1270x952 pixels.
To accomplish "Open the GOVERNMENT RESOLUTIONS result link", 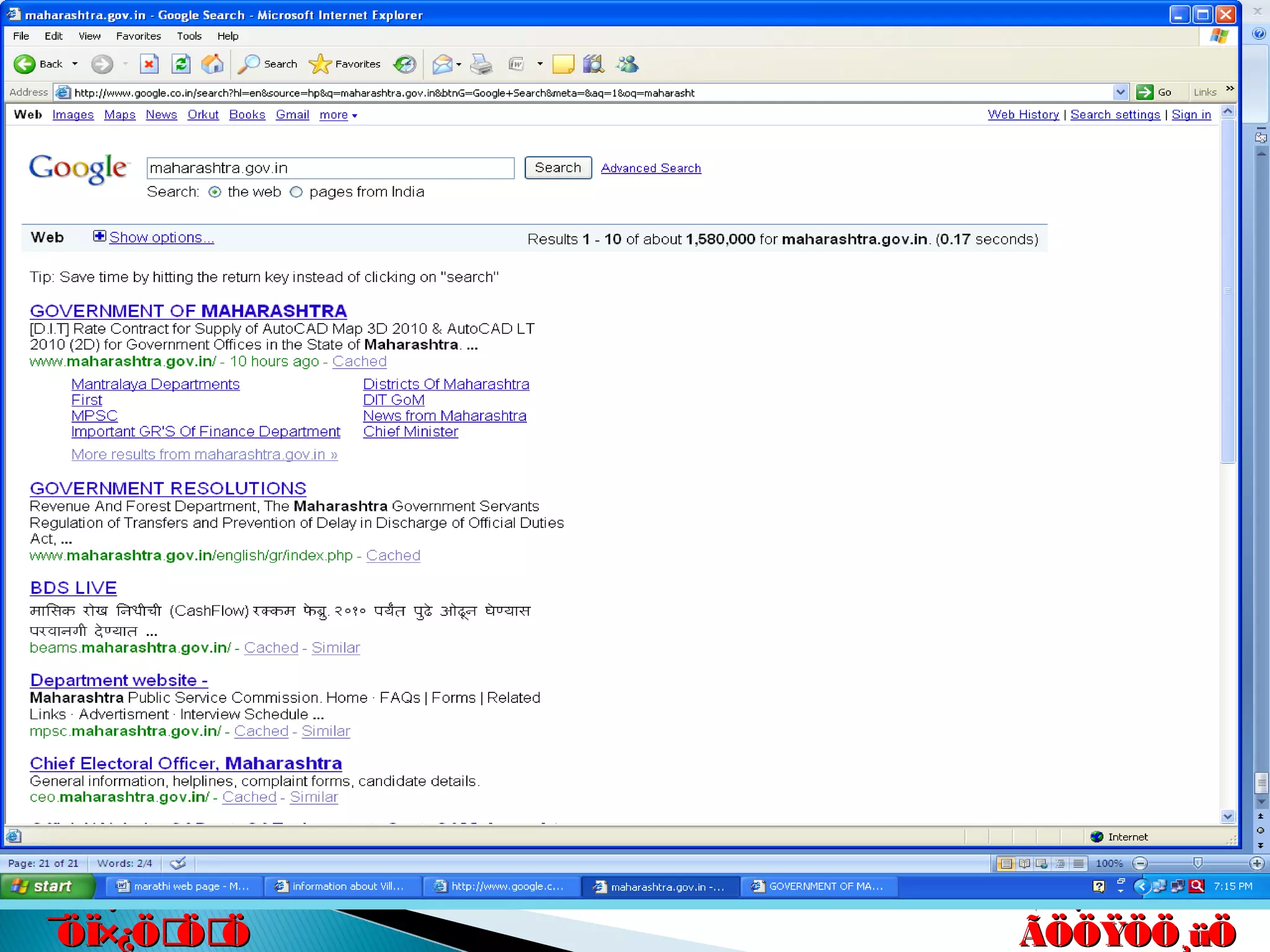I will [168, 488].
